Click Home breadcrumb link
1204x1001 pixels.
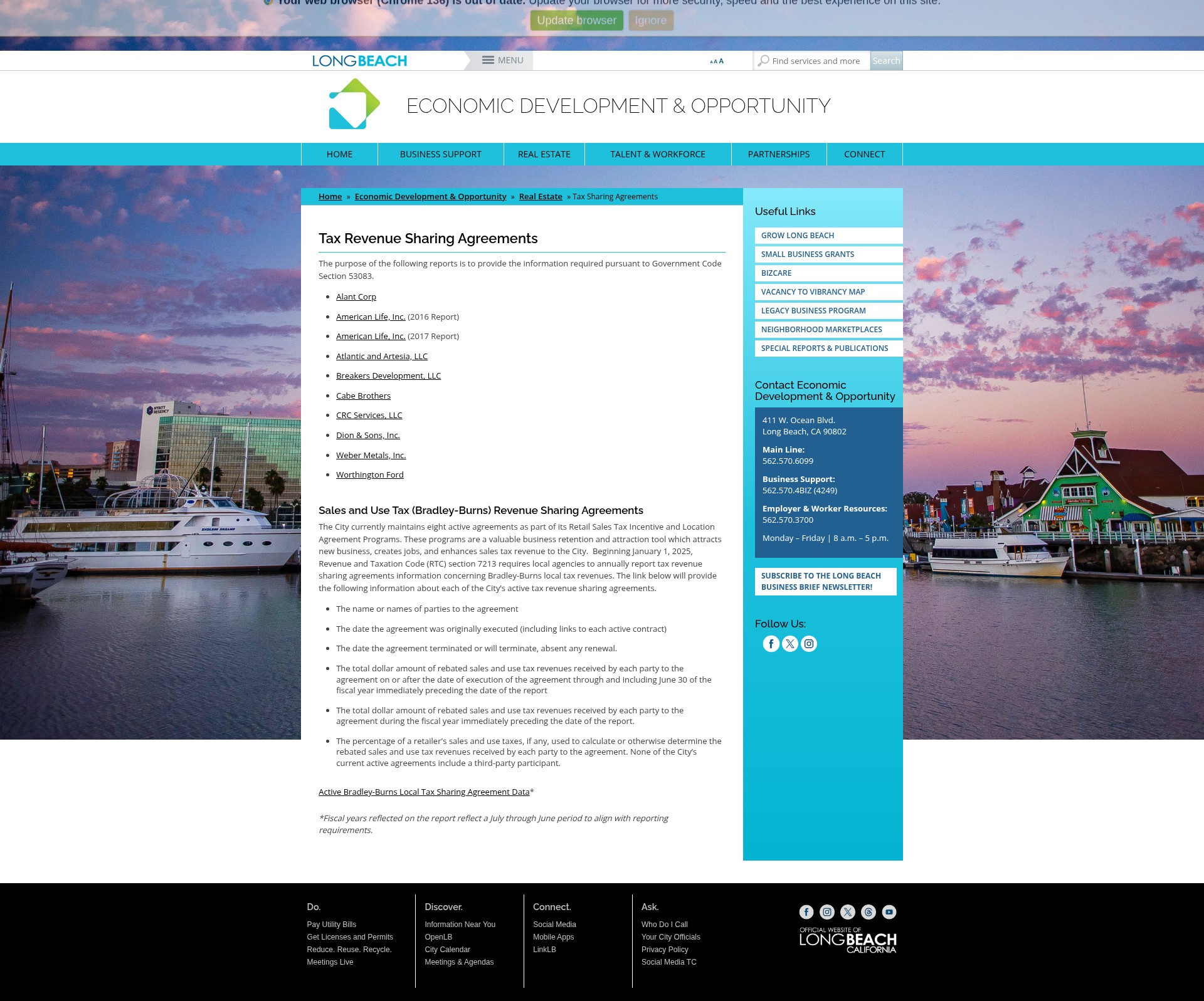pyautogui.click(x=330, y=197)
